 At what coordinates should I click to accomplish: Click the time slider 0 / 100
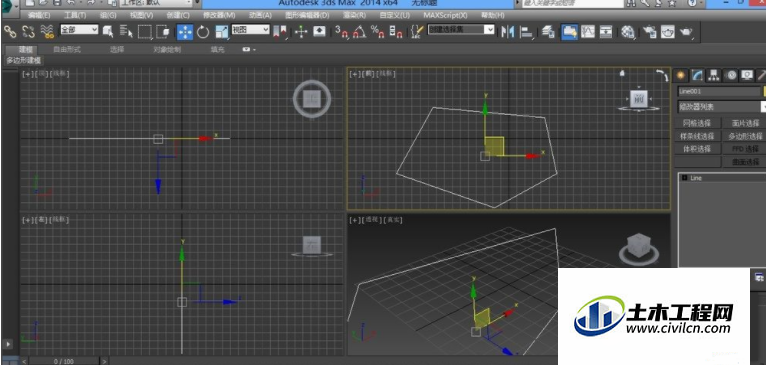(63, 361)
